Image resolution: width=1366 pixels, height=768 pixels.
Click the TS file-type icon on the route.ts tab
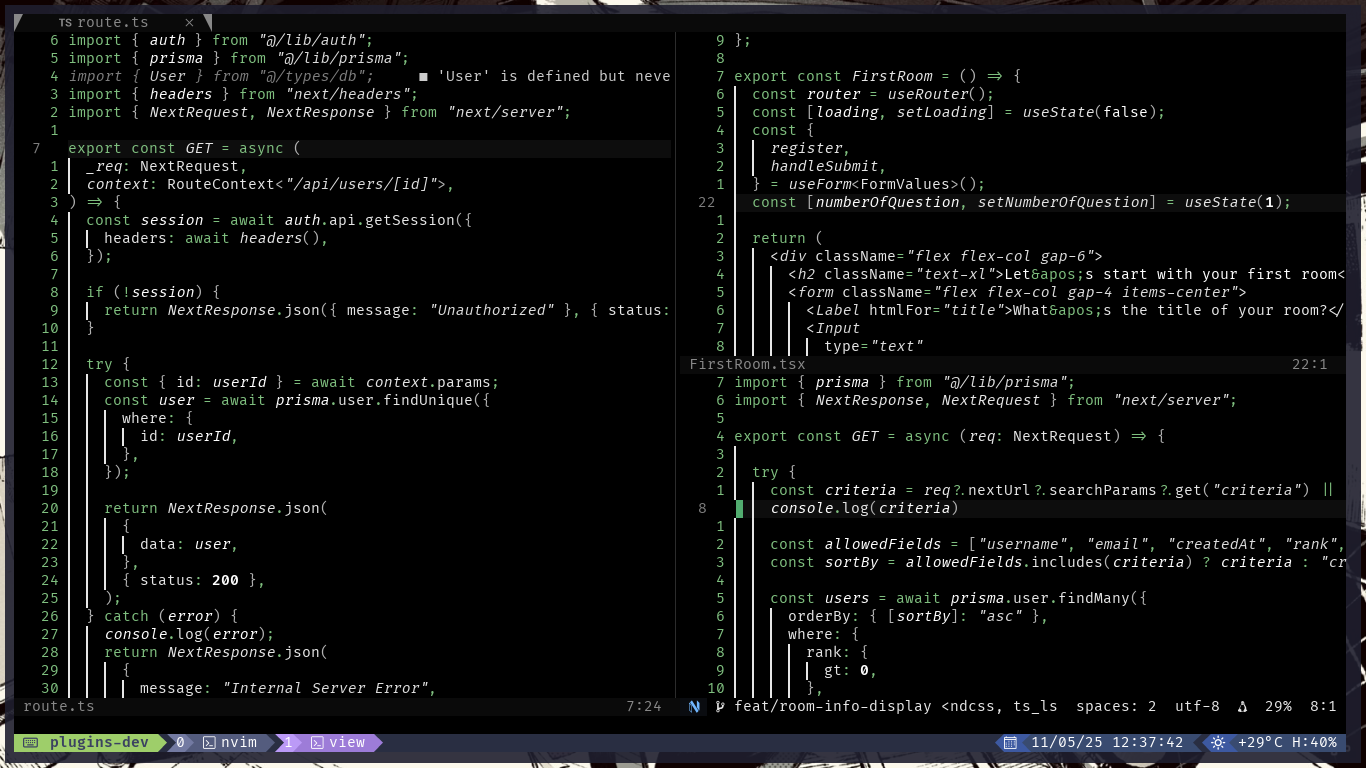(64, 21)
